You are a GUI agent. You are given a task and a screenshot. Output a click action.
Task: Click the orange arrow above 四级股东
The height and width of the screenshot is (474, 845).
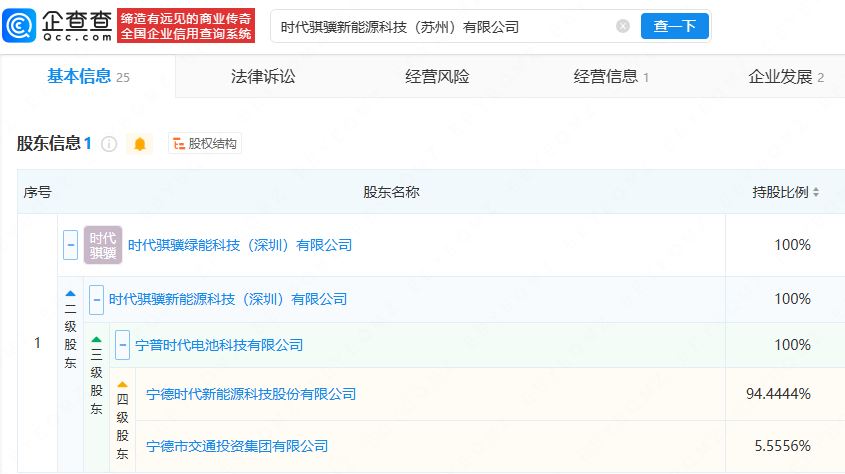[122, 384]
